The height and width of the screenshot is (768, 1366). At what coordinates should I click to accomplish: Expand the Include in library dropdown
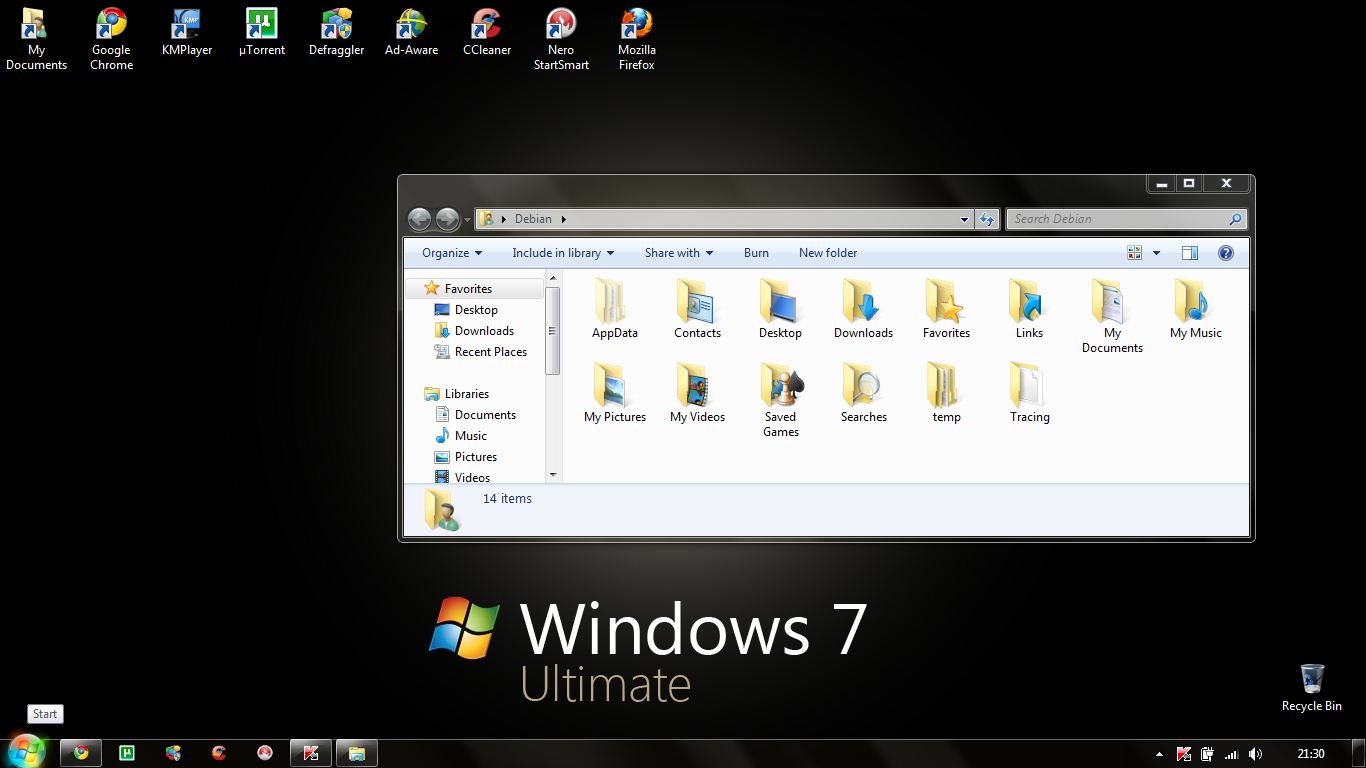click(562, 253)
